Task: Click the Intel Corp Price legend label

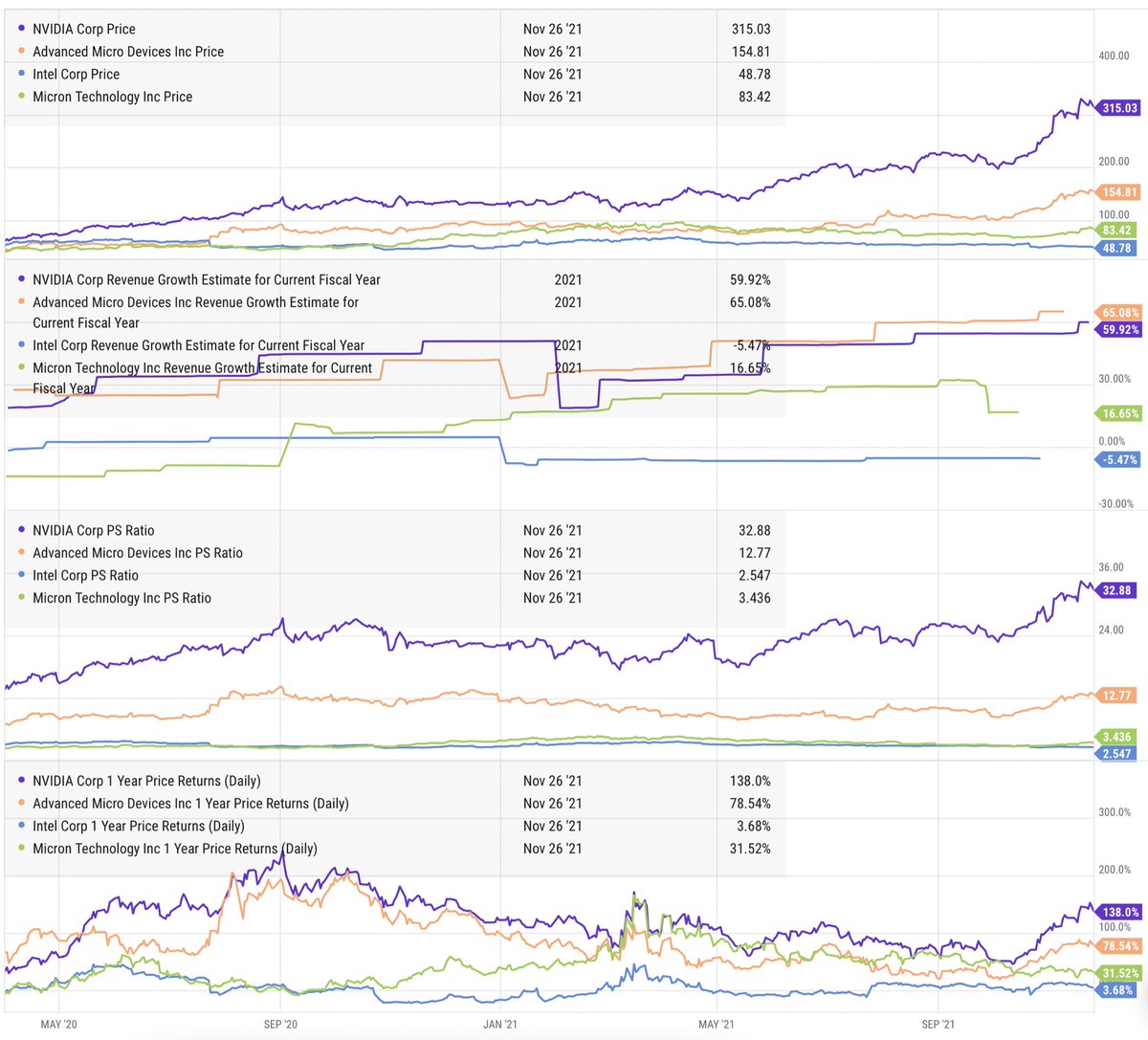Action: pyautogui.click(x=77, y=74)
